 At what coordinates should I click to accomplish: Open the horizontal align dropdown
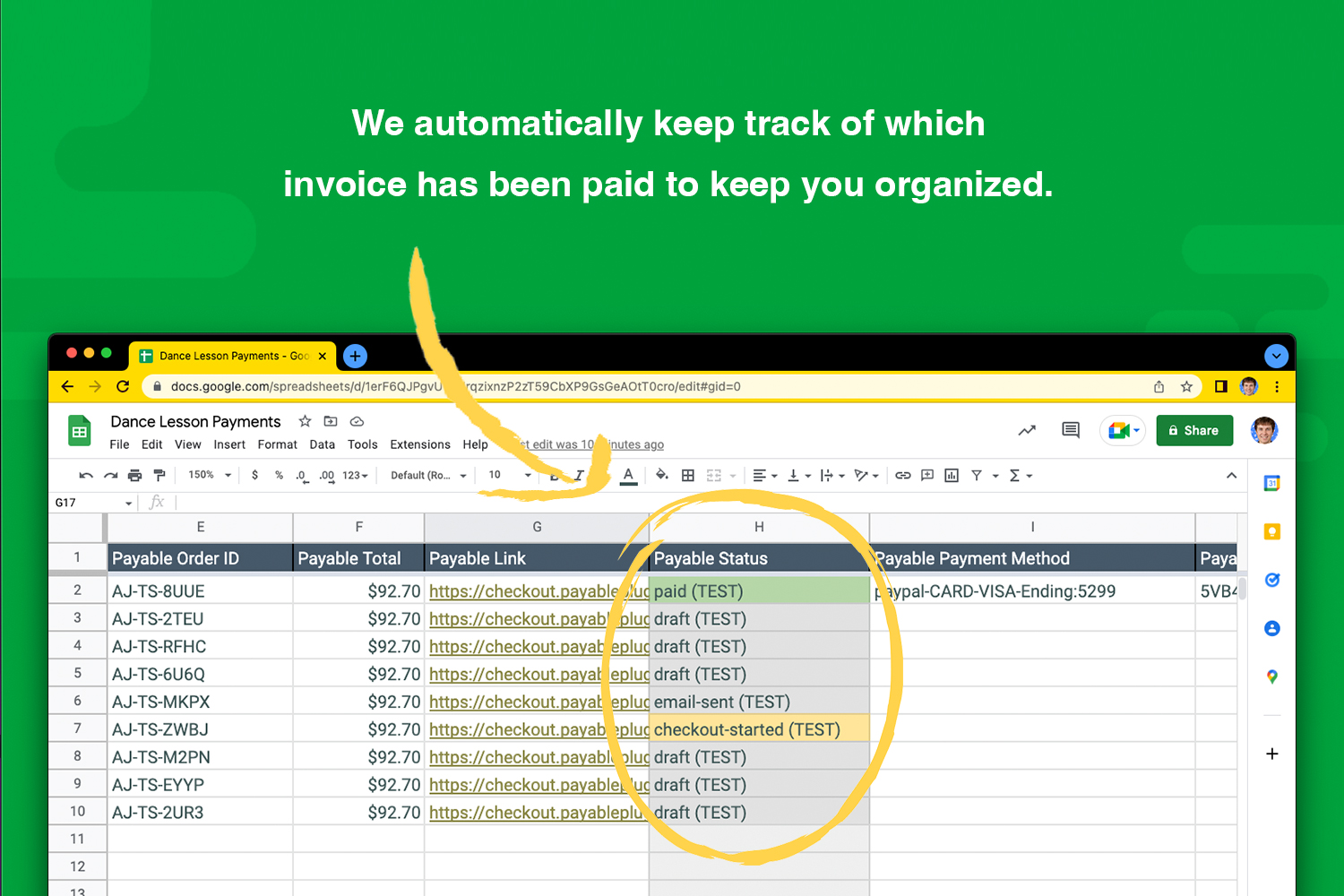tap(762, 475)
